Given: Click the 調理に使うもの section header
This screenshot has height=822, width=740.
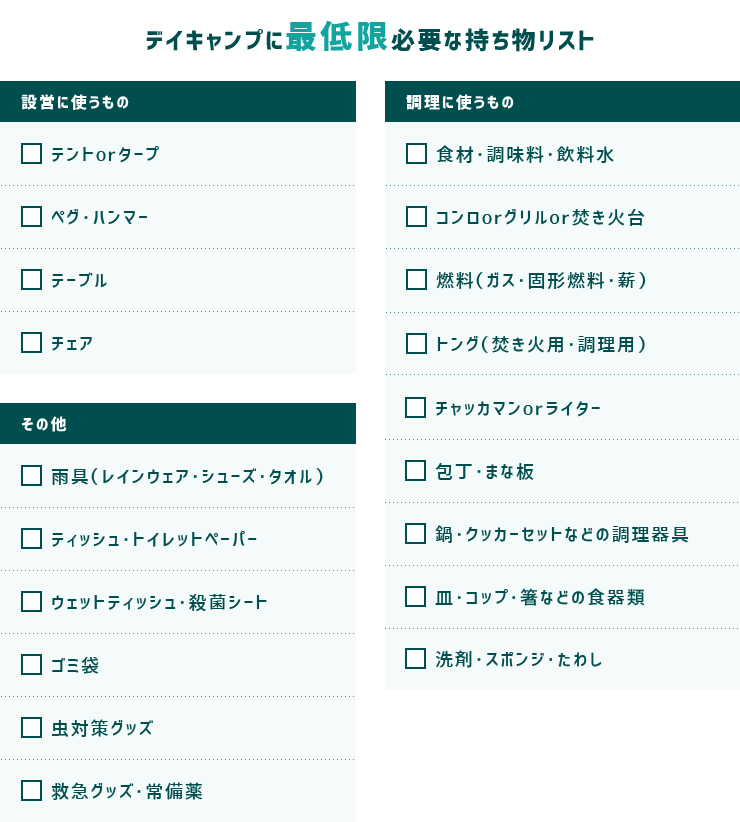Looking at the screenshot, I should 562,102.
